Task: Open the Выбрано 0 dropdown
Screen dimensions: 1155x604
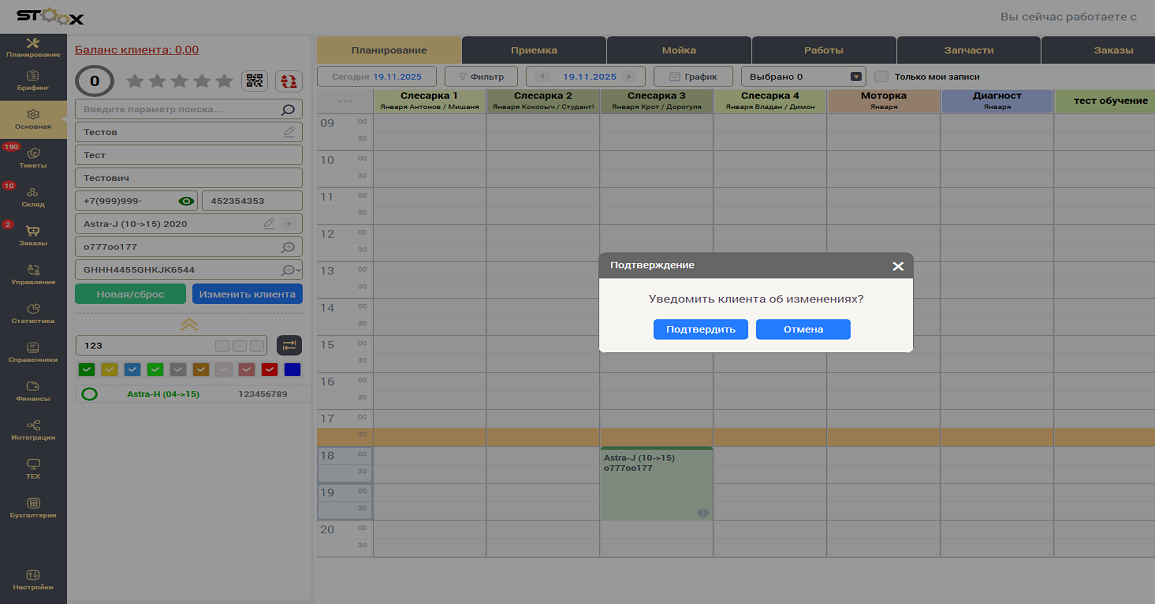Action: (x=804, y=77)
